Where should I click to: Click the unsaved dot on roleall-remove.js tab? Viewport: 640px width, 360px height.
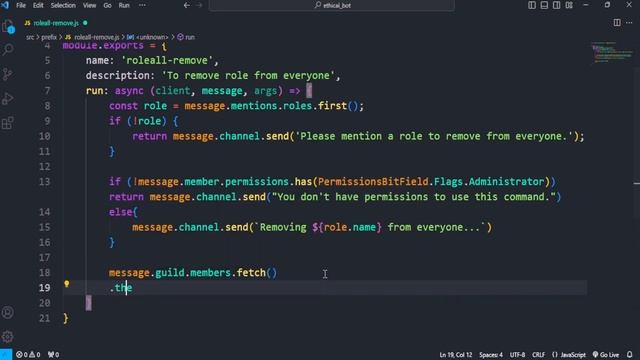[x=85, y=23]
